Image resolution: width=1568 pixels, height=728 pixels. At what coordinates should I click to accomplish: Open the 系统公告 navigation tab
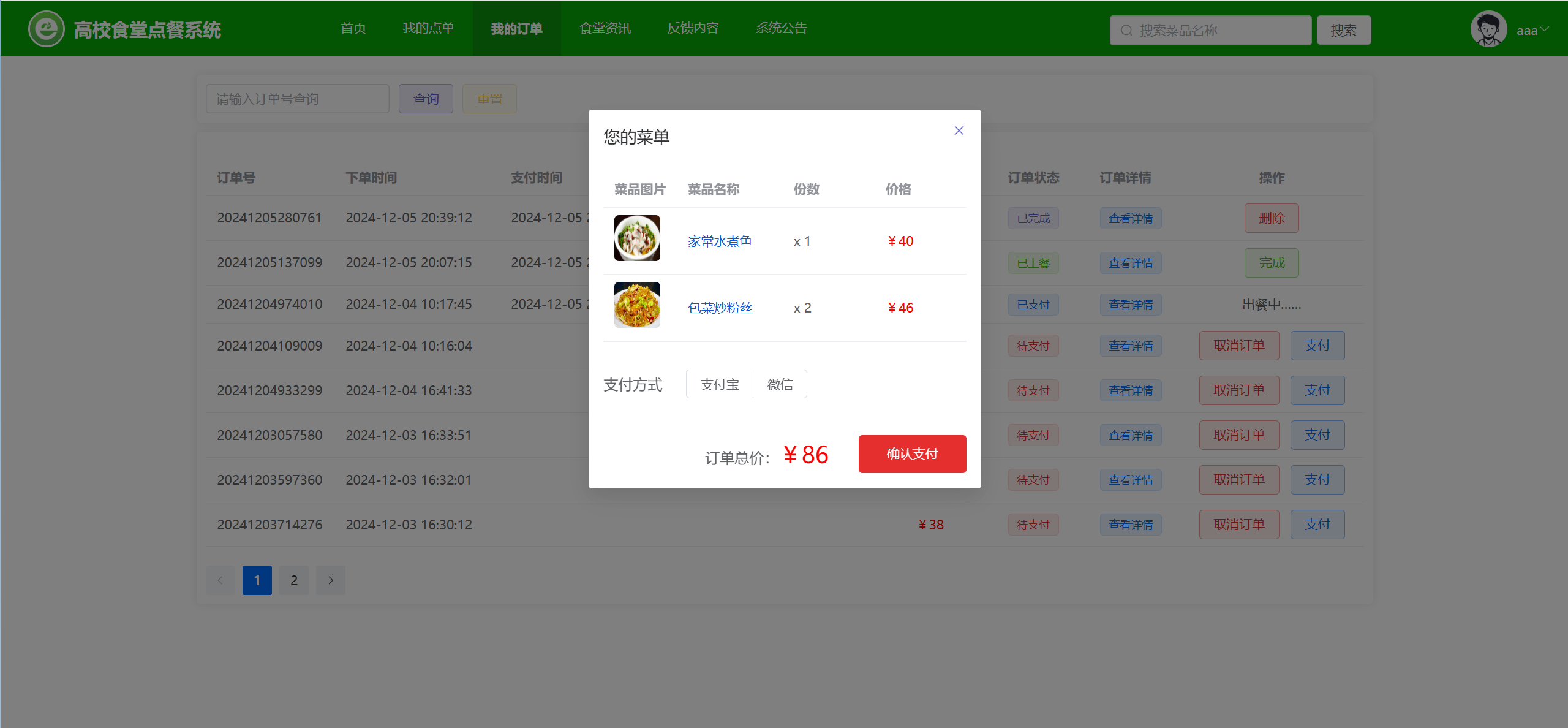pyautogui.click(x=781, y=28)
